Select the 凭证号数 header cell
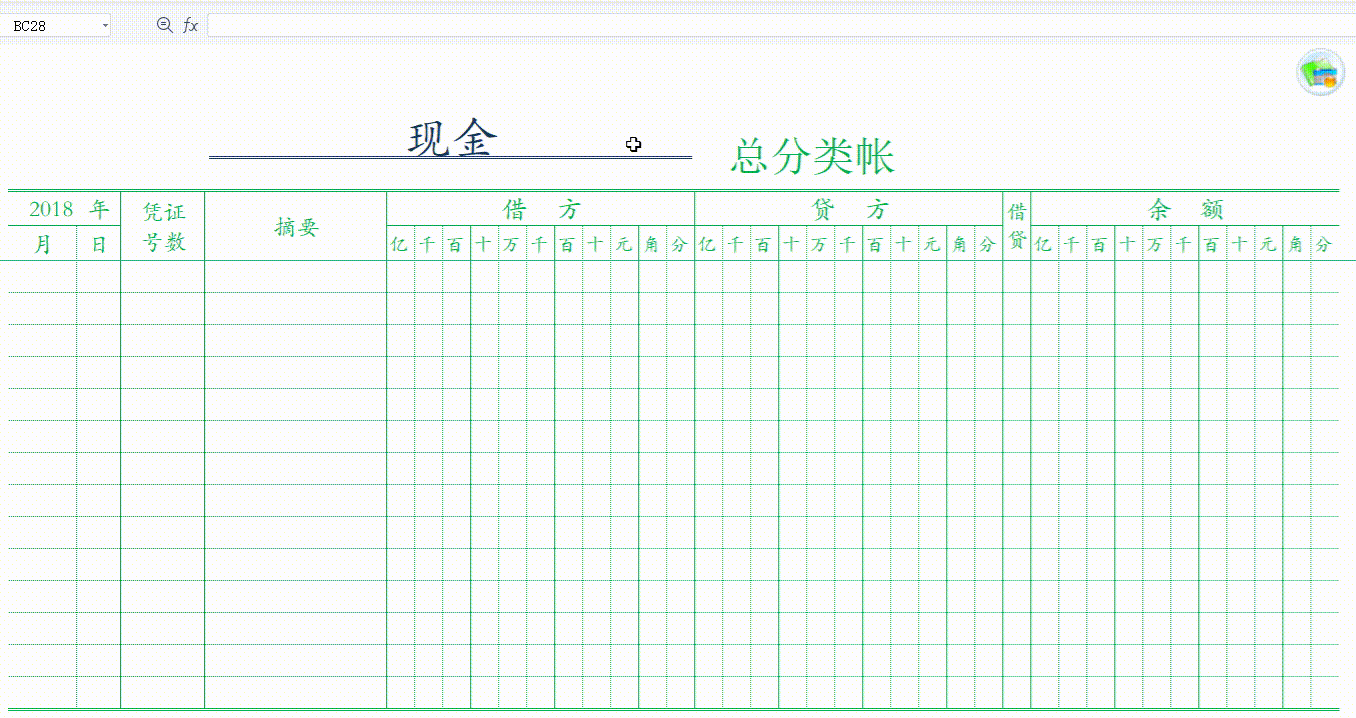This screenshot has height=718, width=1356. point(161,225)
